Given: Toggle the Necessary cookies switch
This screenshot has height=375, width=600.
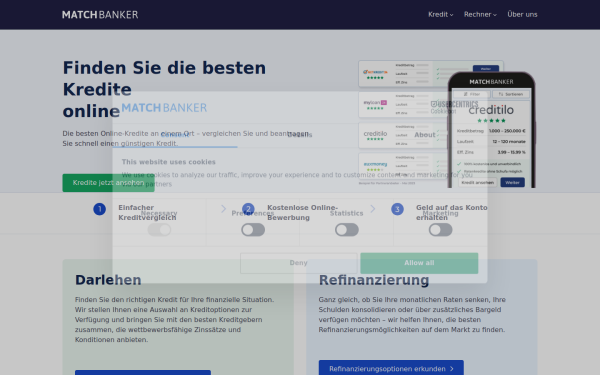Looking at the screenshot, I should click(x=159, y=230).
